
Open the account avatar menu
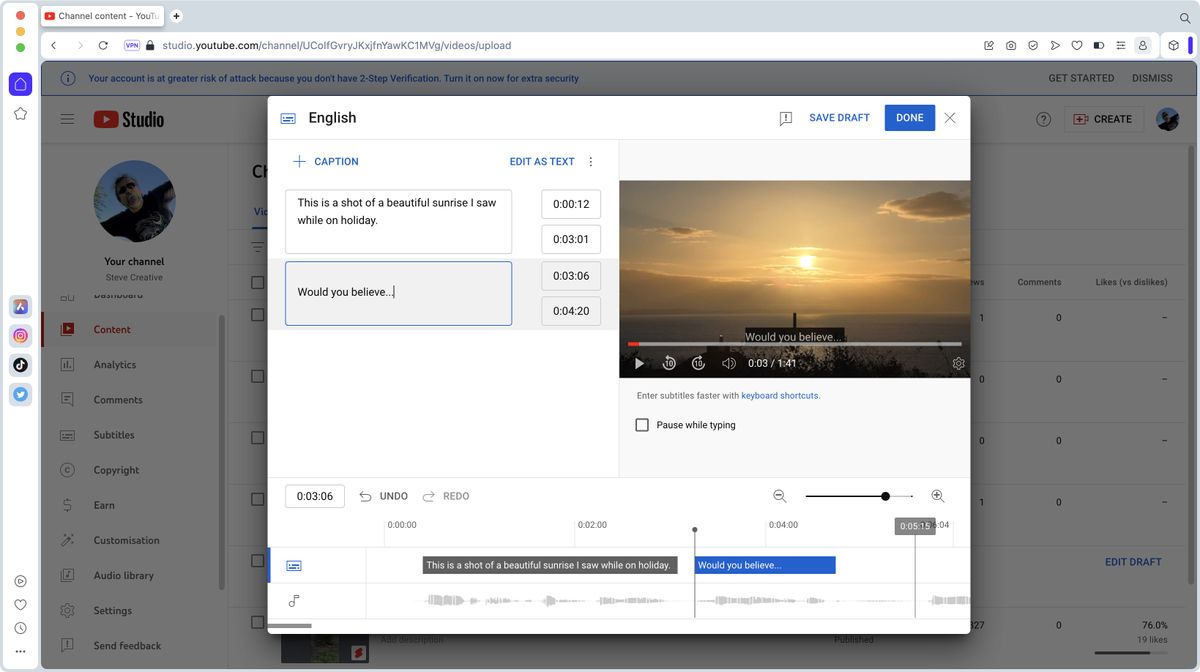point(1167,118)
